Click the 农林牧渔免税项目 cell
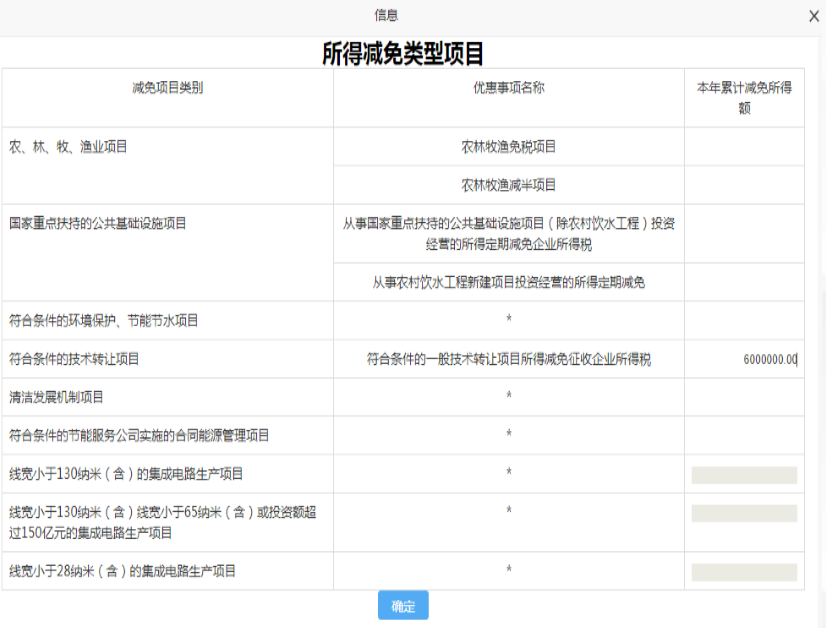 tap(509, 146)
